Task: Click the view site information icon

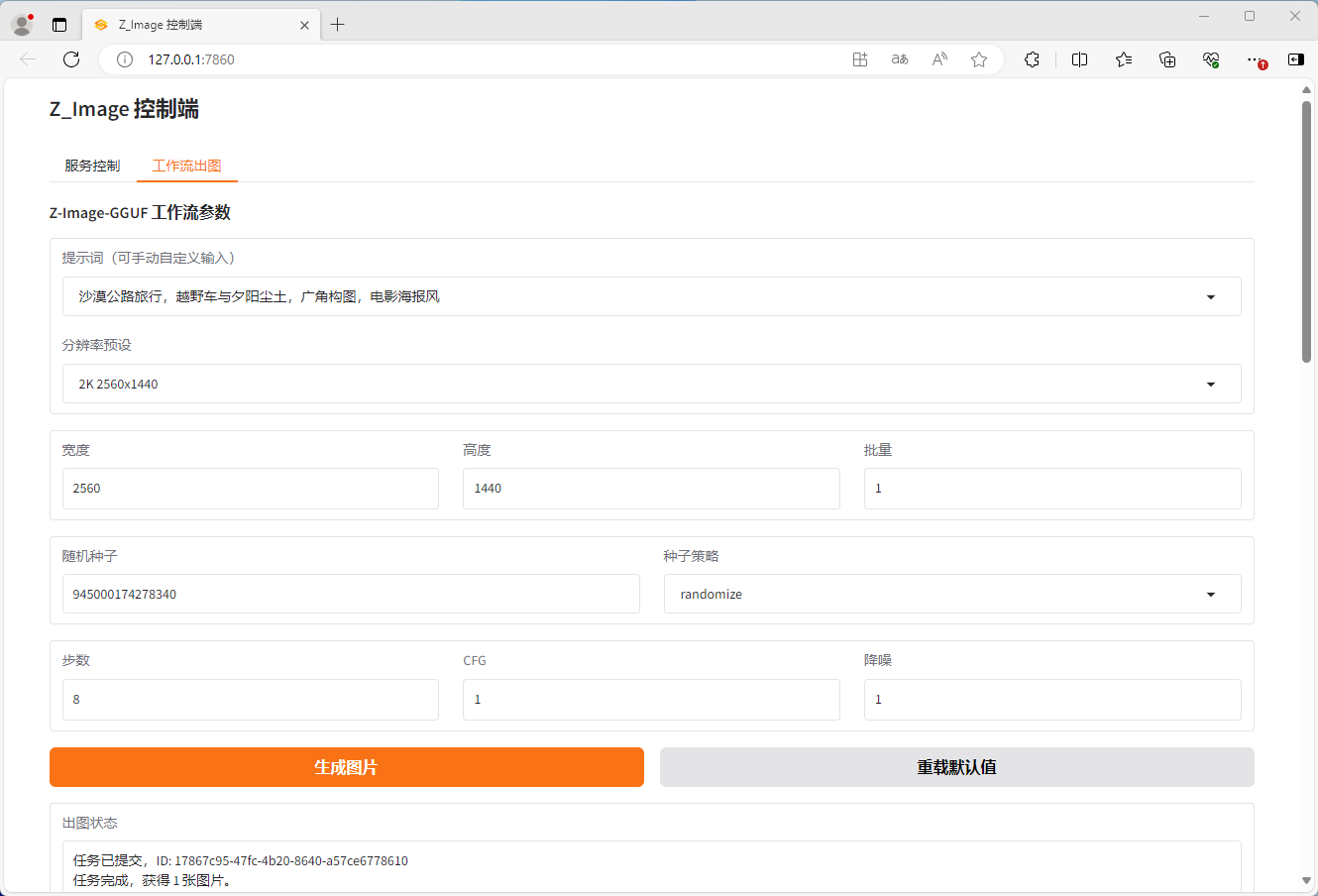Action: [x=125, y=59]
